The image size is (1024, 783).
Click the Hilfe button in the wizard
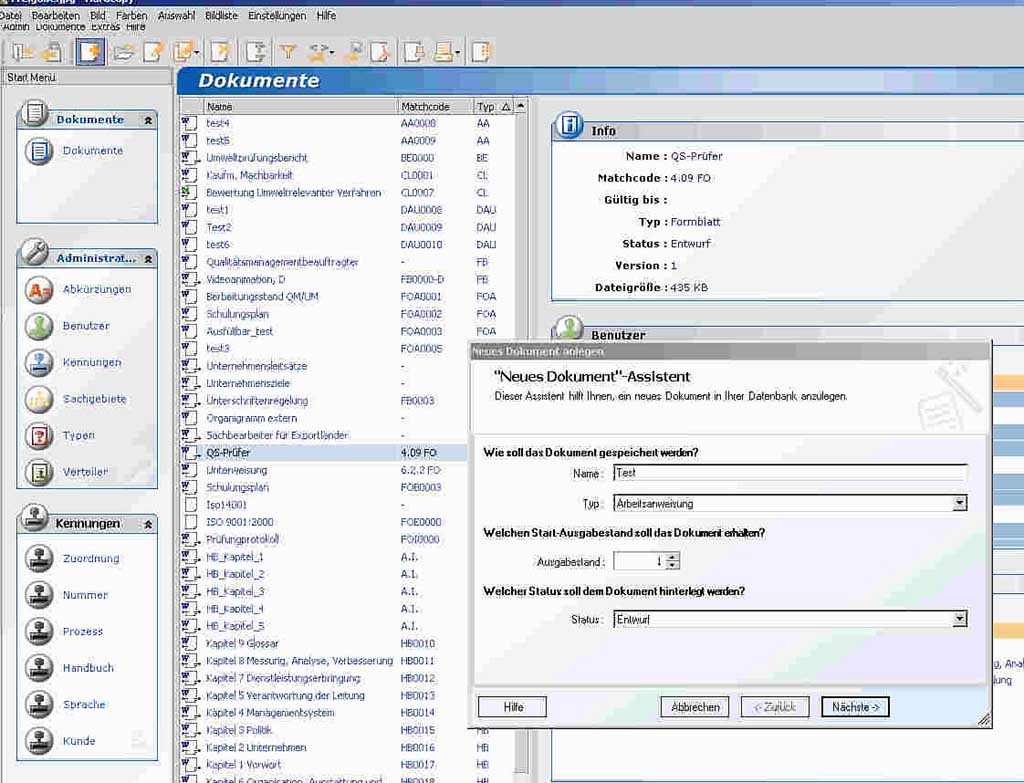pos(513,707)
